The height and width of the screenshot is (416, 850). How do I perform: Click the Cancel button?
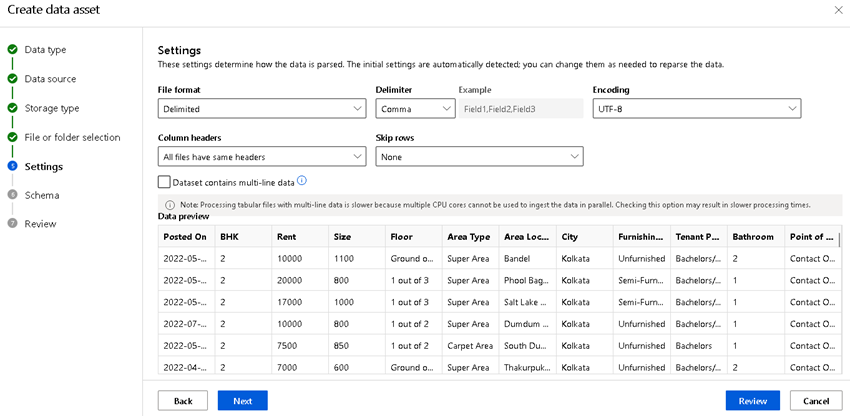(816, 401)
